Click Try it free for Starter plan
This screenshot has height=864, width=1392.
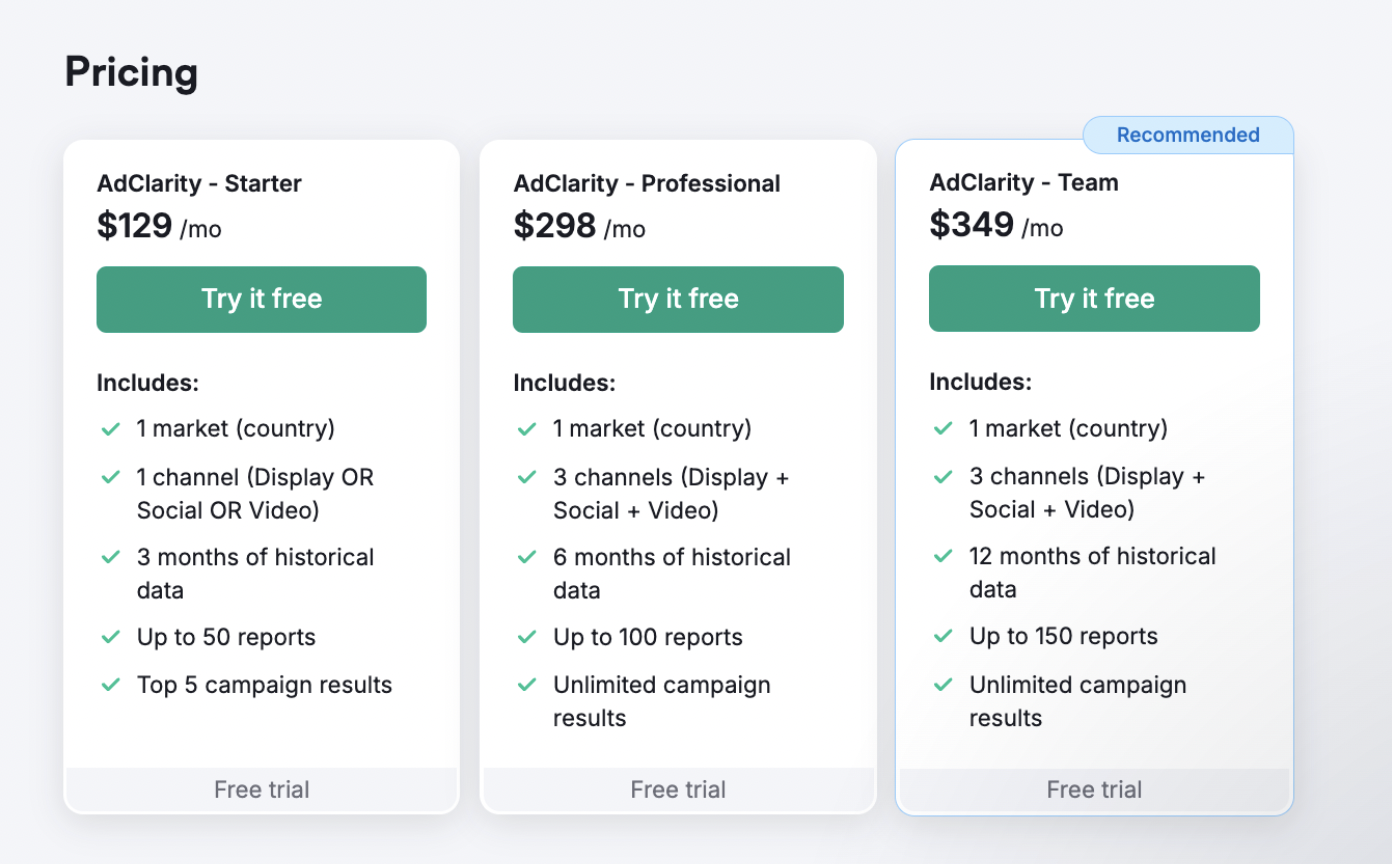coord(261,299)
